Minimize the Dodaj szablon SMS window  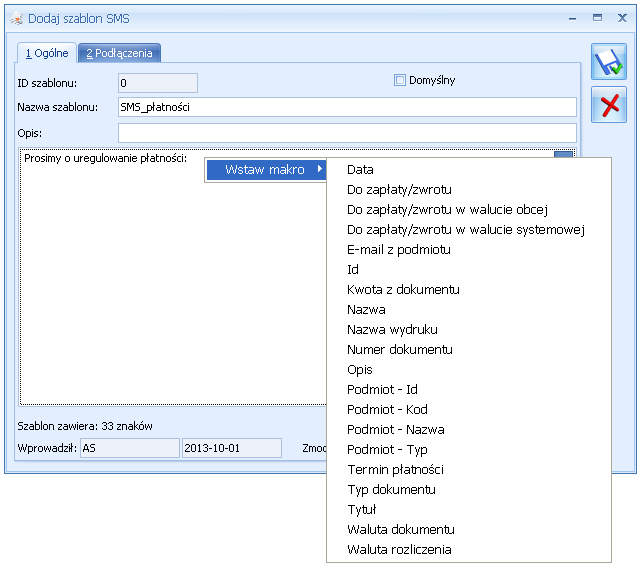(x=573, y=18)
